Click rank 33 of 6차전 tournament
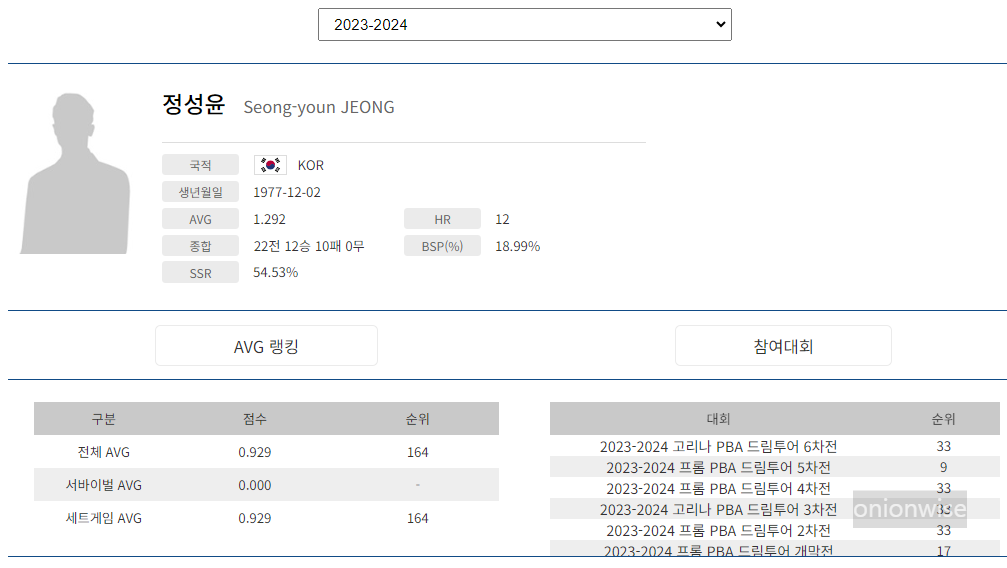Image resolution: width=1007 pixels, height=568 pixels. coord(943,446)
